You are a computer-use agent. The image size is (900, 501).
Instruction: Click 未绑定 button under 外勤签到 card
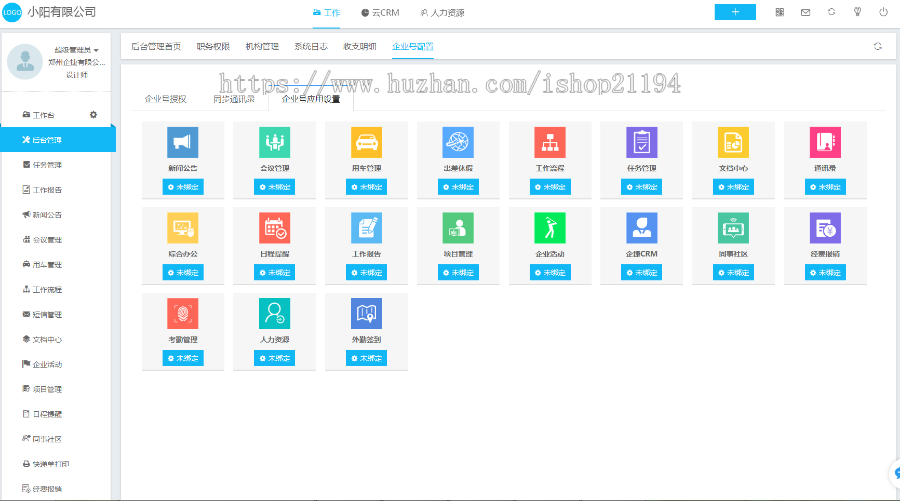pyautogui.click(x=366, y=358)
